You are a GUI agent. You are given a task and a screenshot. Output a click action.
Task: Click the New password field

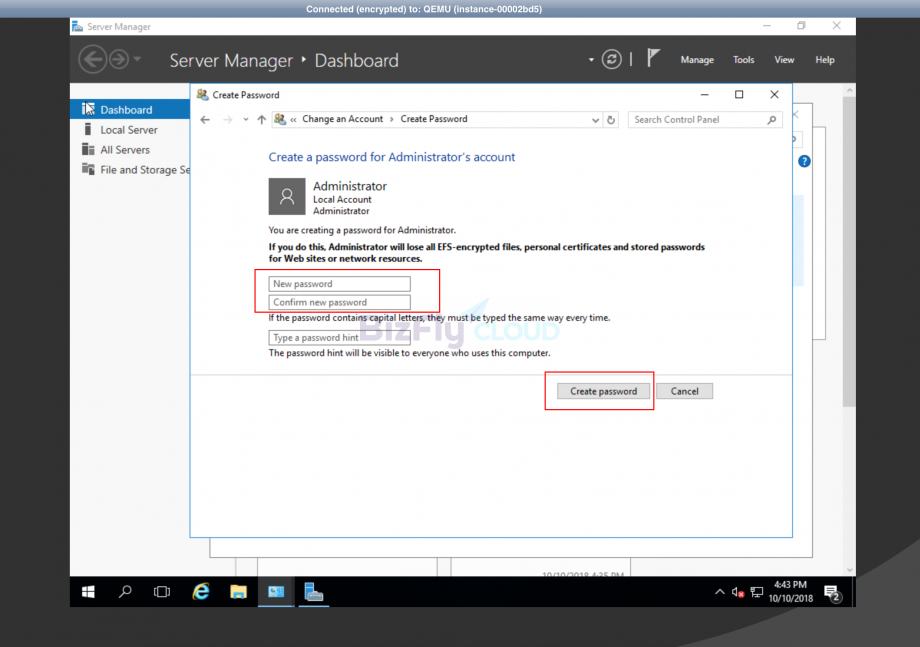point(339,284)
